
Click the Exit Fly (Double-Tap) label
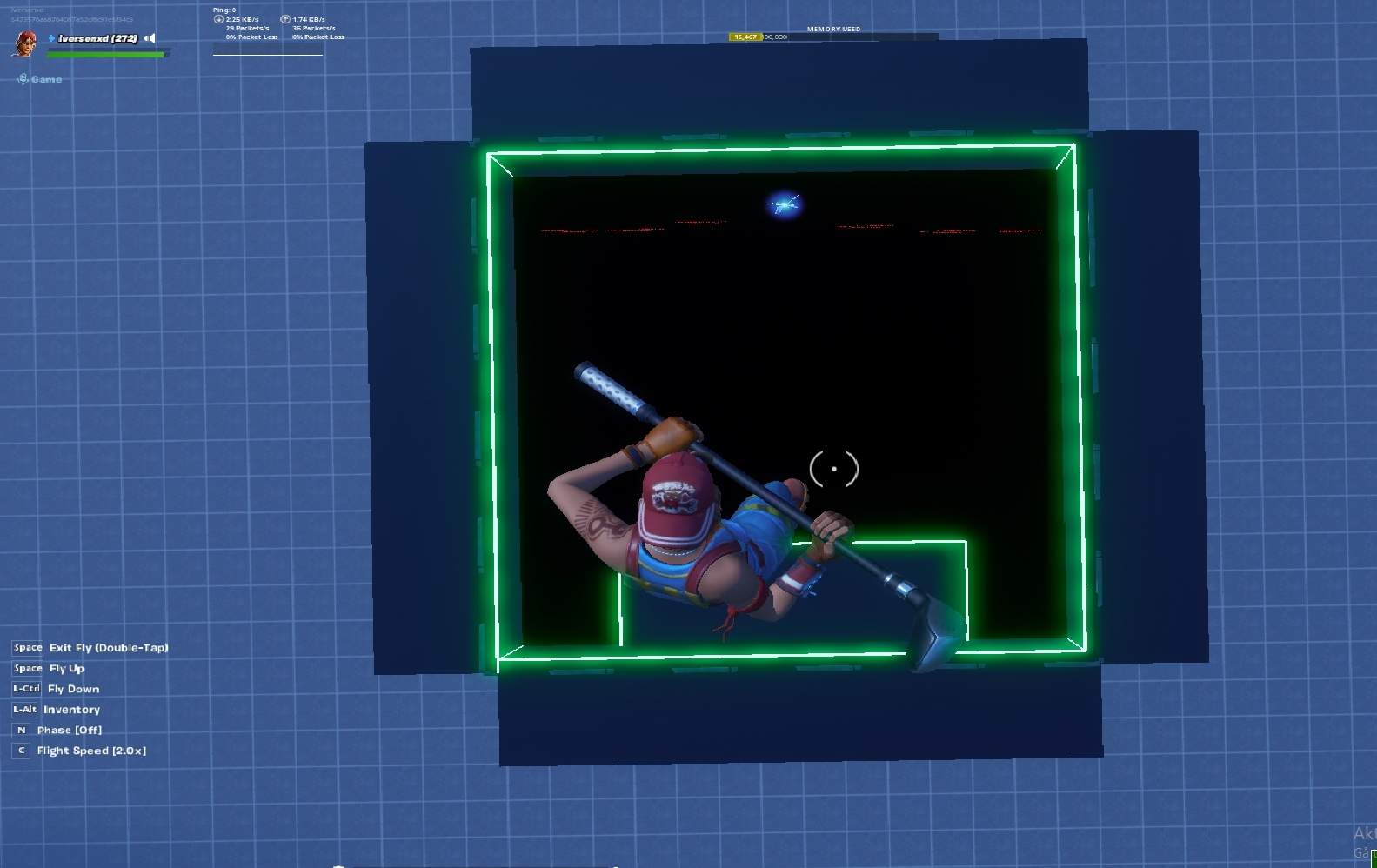click(109, 648)
